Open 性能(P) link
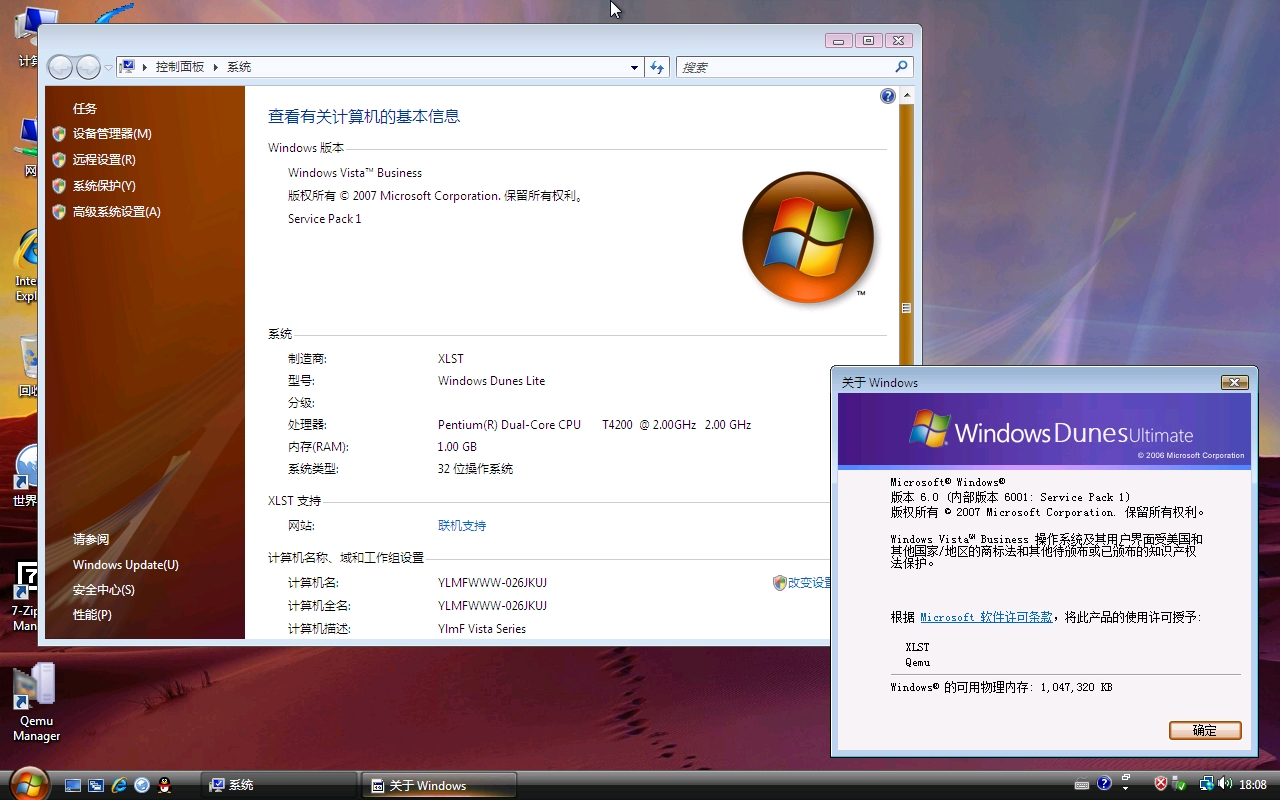1280x800 pixels. 92,615
